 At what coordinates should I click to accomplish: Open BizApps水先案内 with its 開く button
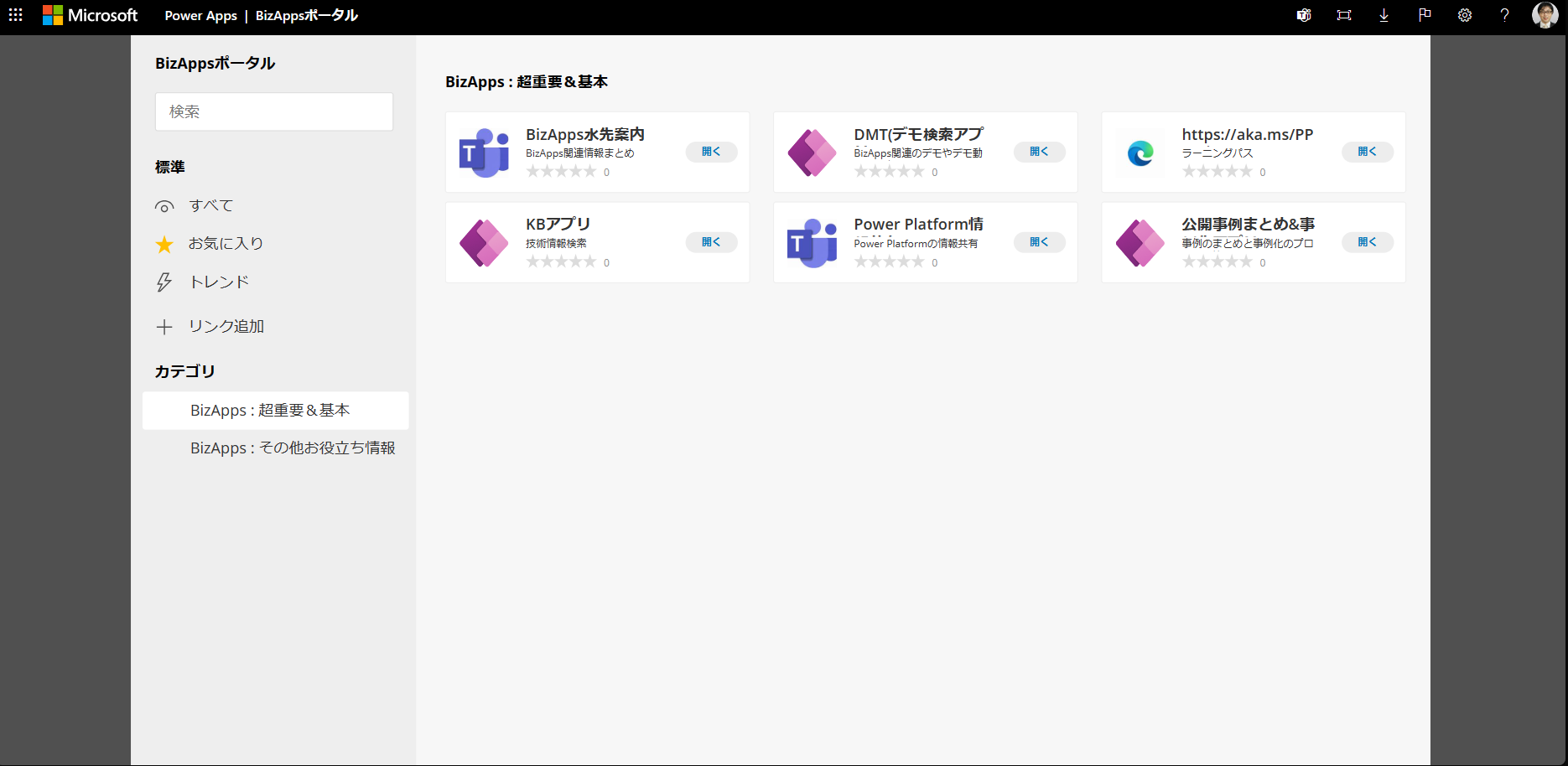711,152
